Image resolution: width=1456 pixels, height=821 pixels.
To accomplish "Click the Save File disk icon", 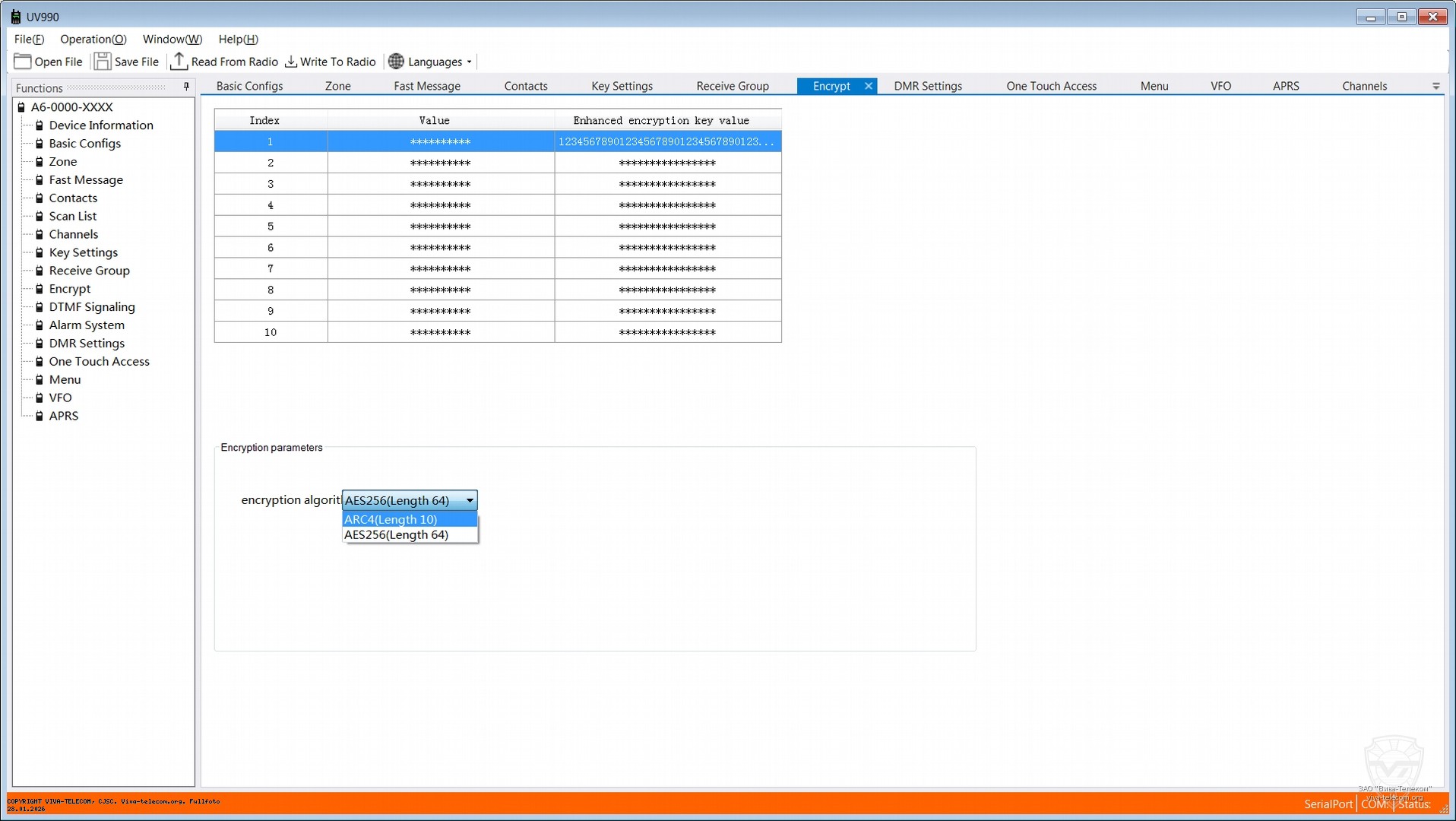I will click(x=103, y=62).
